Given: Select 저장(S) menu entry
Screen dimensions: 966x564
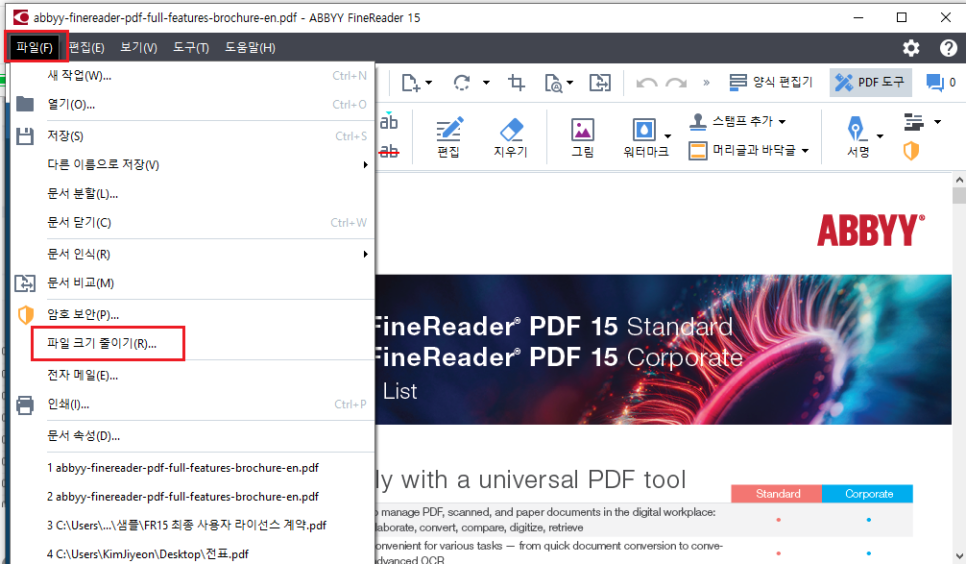Looking at the screenshot, I should click(192, 136).
